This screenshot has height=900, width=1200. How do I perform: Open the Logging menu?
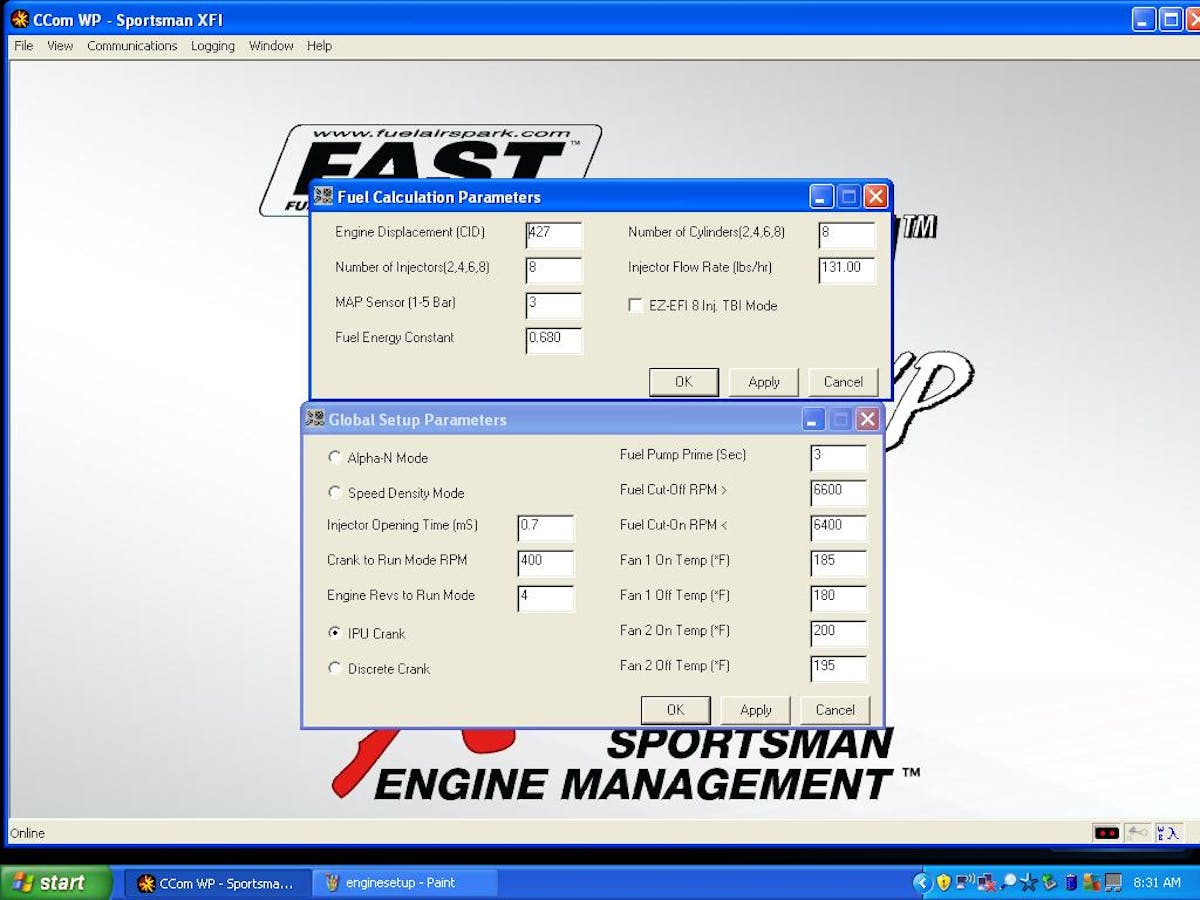click(213, 46)
